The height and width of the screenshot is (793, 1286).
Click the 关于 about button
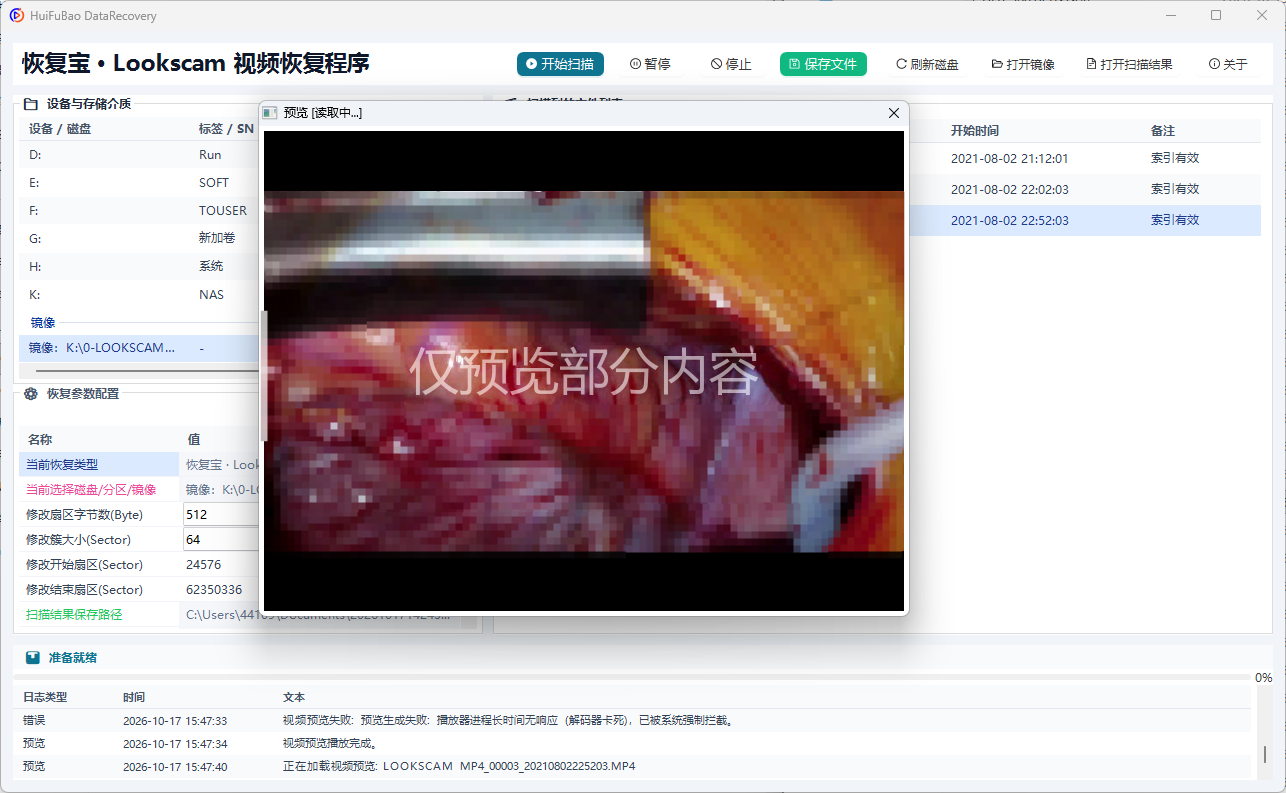click(x=1228, y=64)
